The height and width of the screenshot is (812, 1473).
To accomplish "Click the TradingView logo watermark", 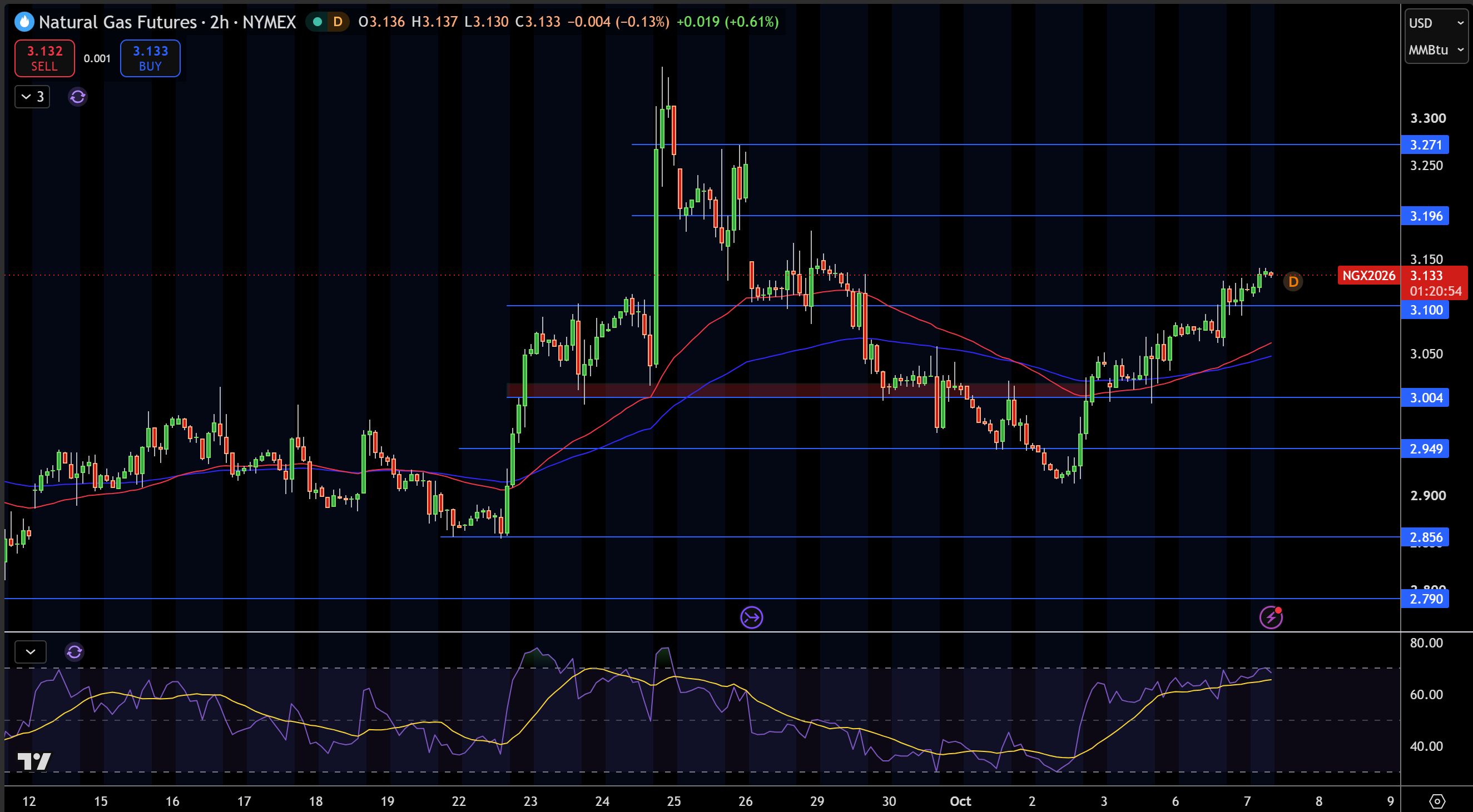I will pos(34,761).
